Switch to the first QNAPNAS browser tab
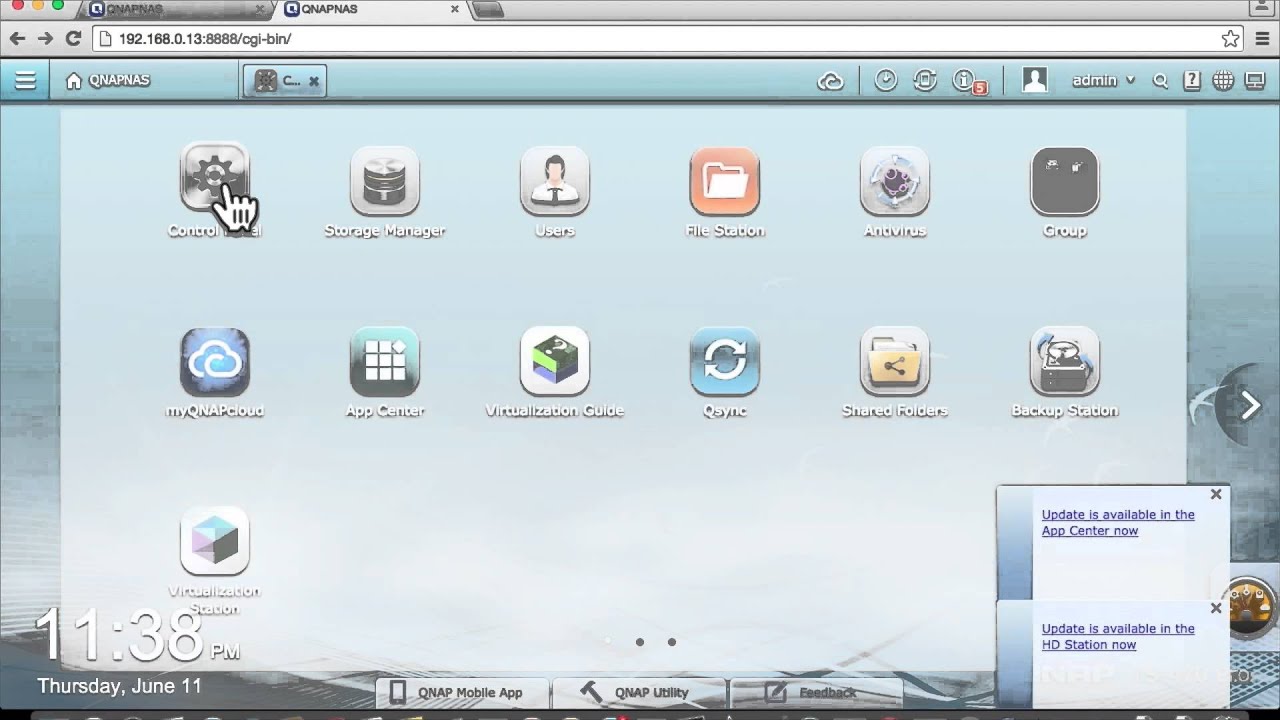This screenshot has width=1280, height=720. (x=174, y=9)
